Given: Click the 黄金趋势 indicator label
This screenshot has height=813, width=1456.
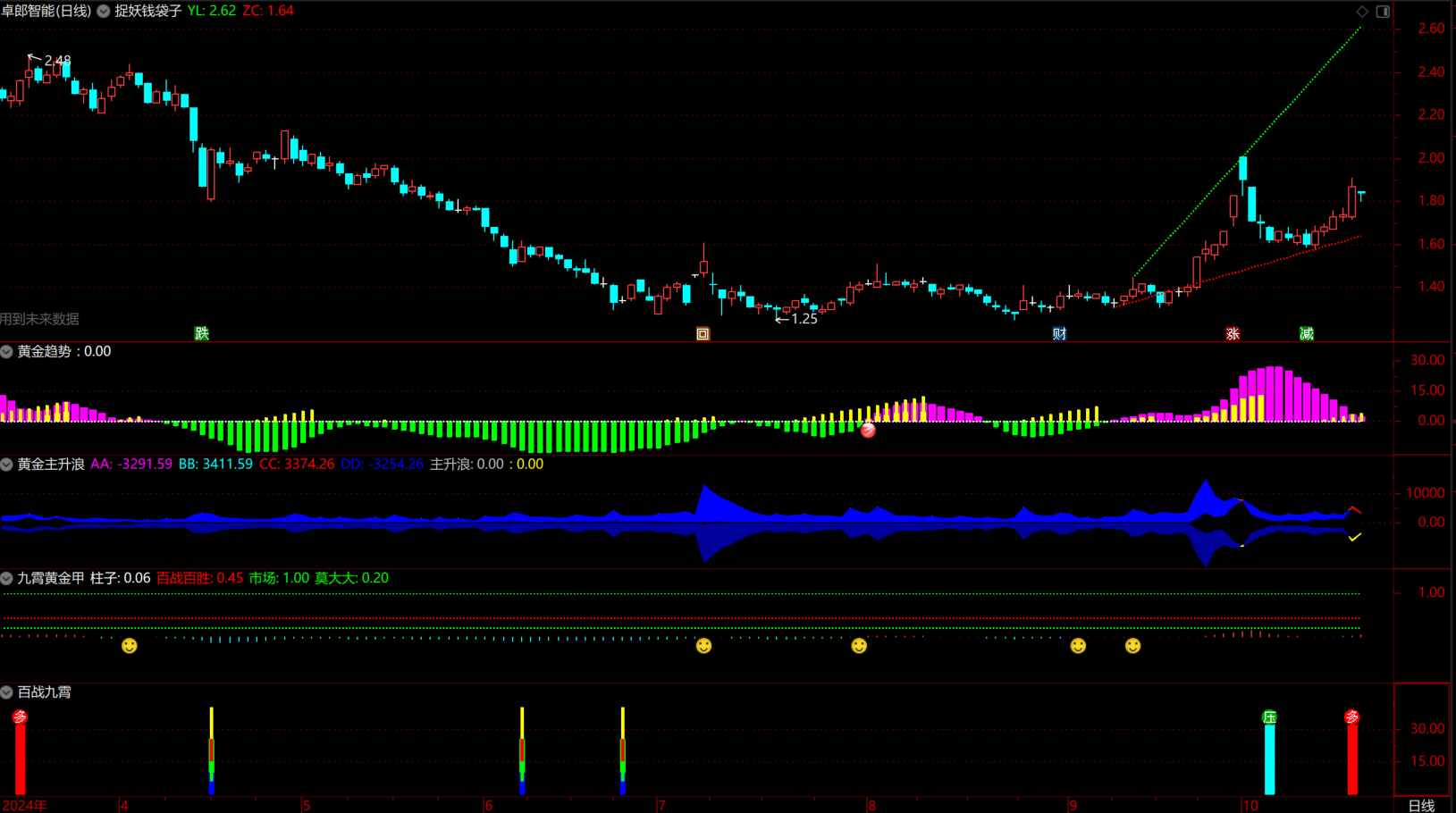Looking at the screenshot, I should (44, 352).
